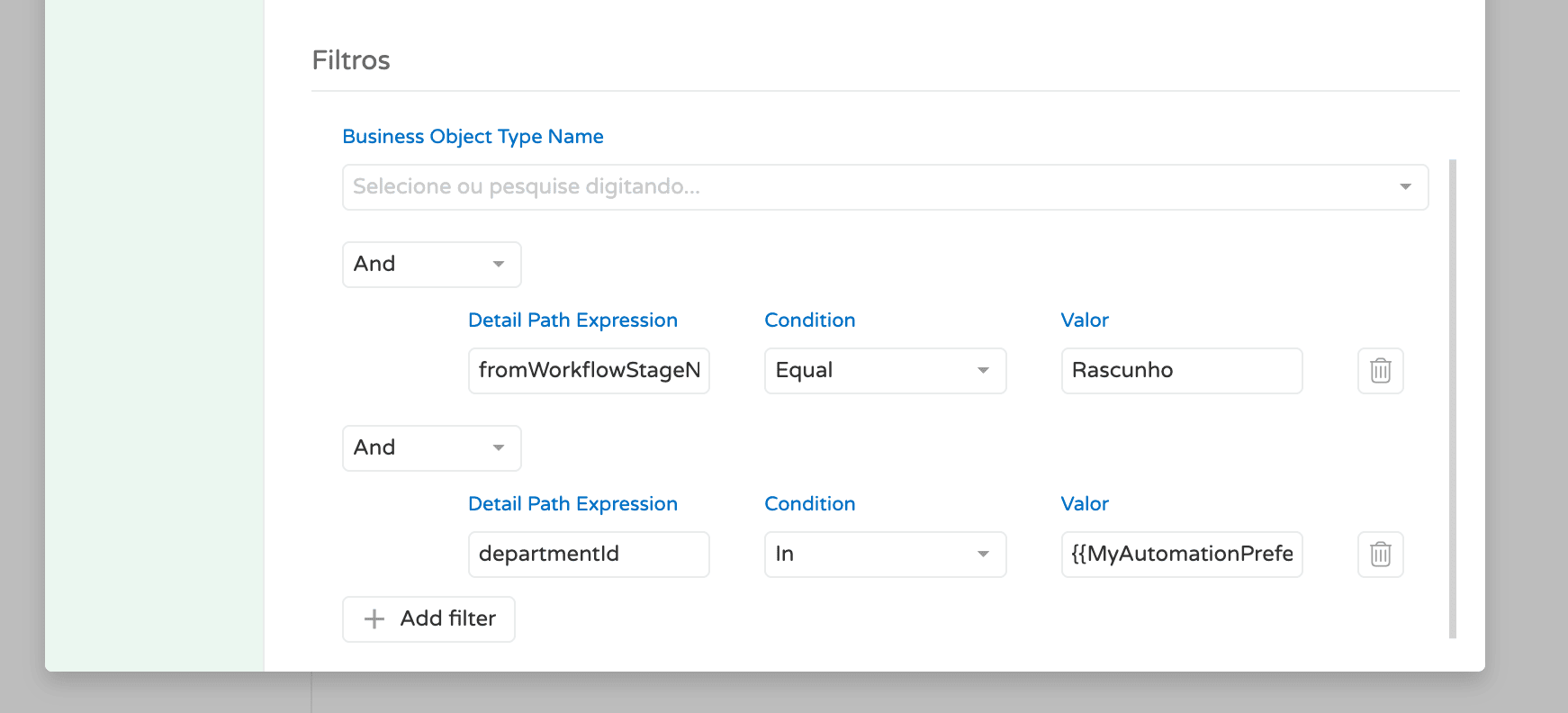Open the Equal condition dropdown
The width and height of the screenshot is (1568, 713).
pos(884,371)
